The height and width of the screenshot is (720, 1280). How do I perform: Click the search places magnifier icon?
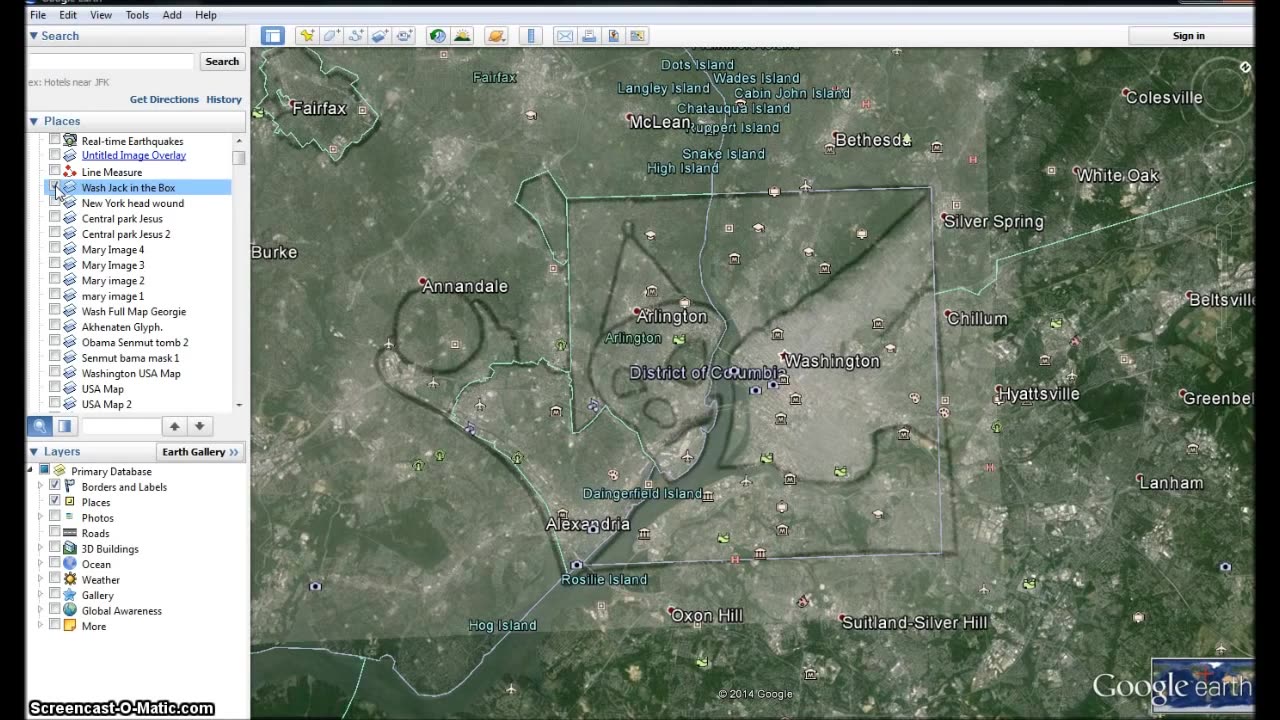[x=40, y=426]
